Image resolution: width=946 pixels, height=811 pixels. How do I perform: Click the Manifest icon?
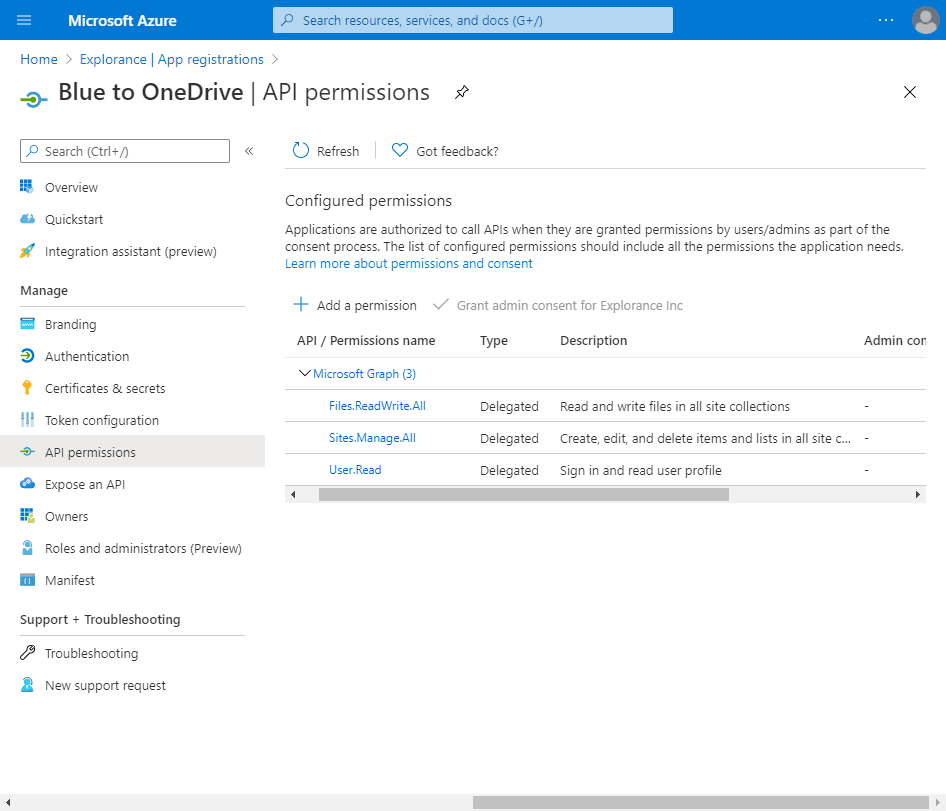pos(27,579)
